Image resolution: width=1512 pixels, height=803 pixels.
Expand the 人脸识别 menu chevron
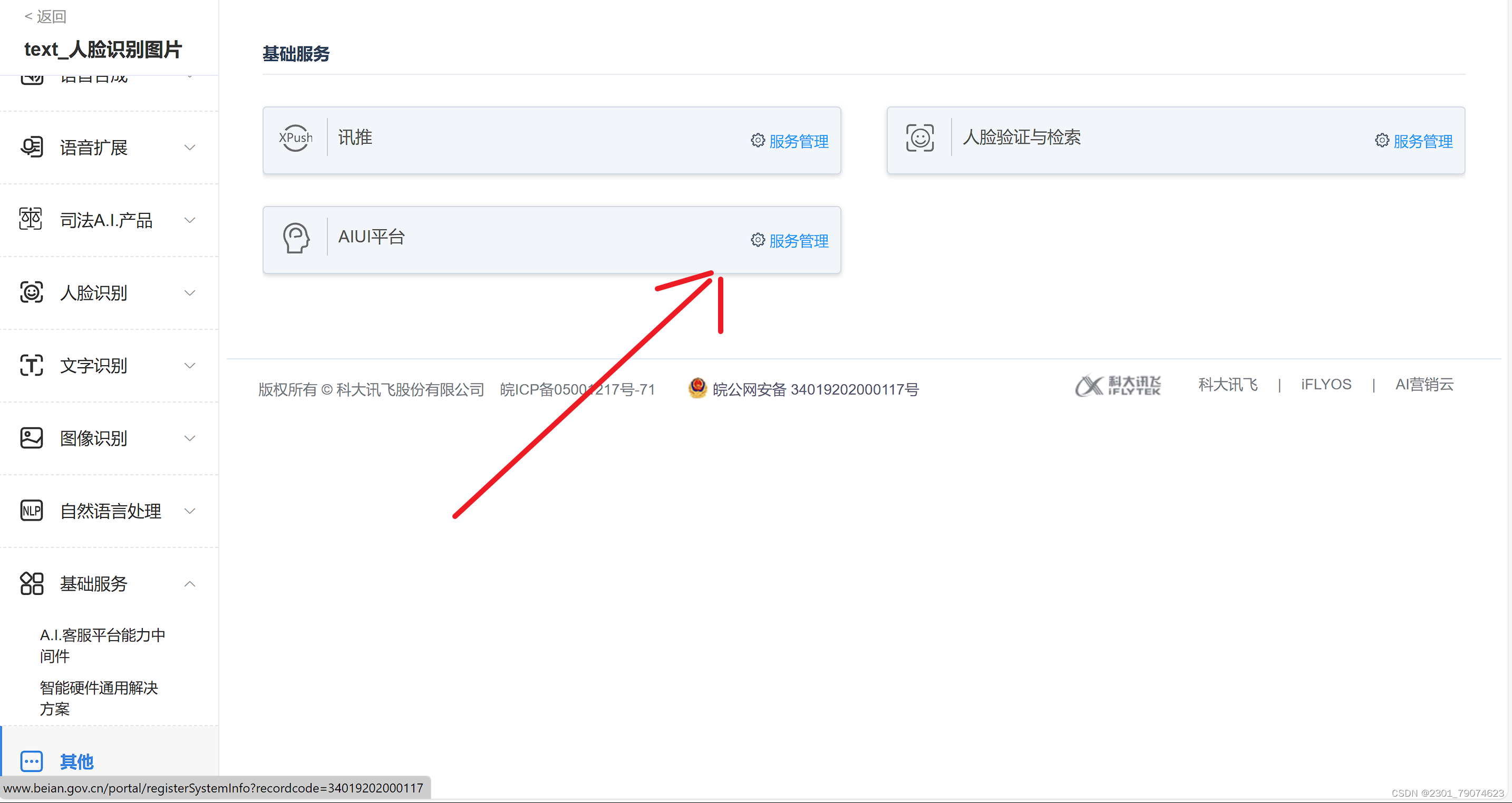(x=190, y=292)
